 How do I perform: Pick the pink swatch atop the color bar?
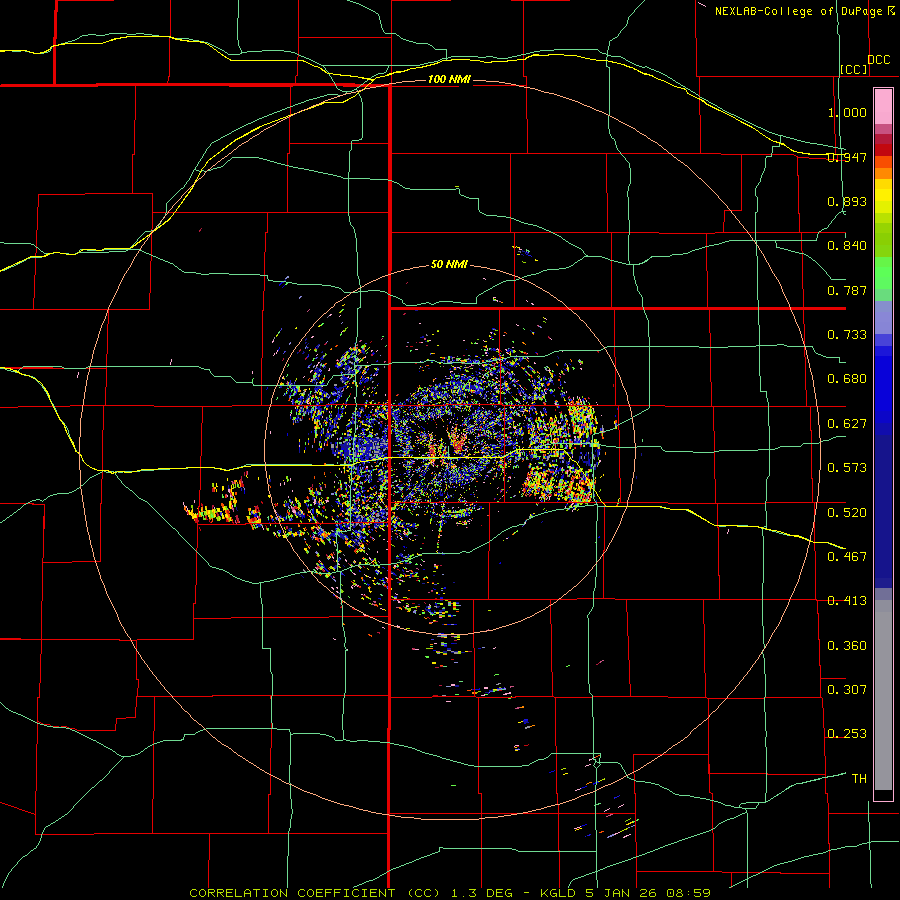point(883,107)
